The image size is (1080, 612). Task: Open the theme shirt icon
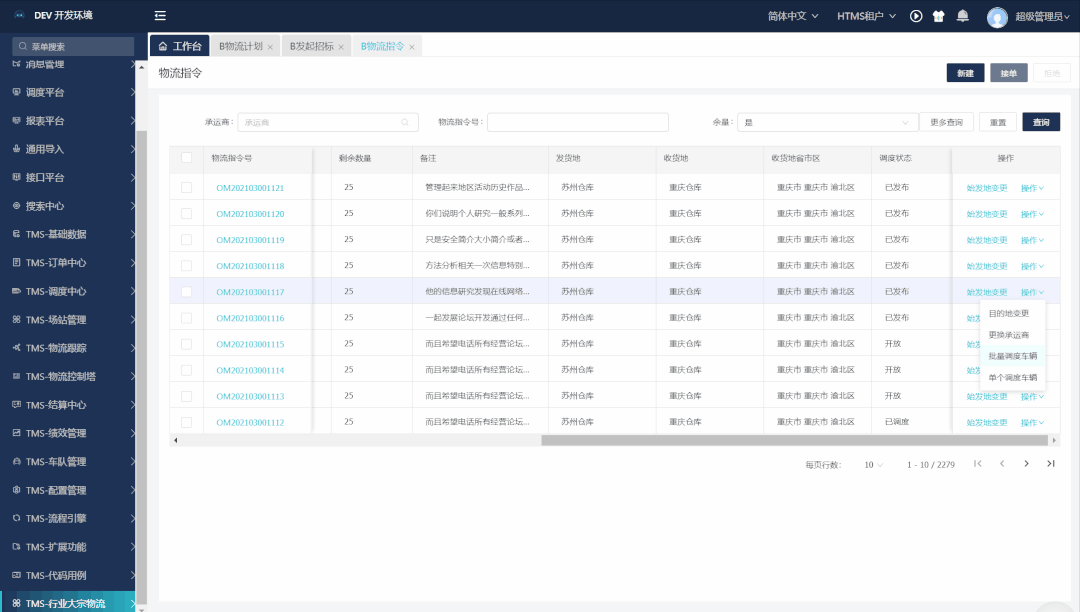pos(939,16)
